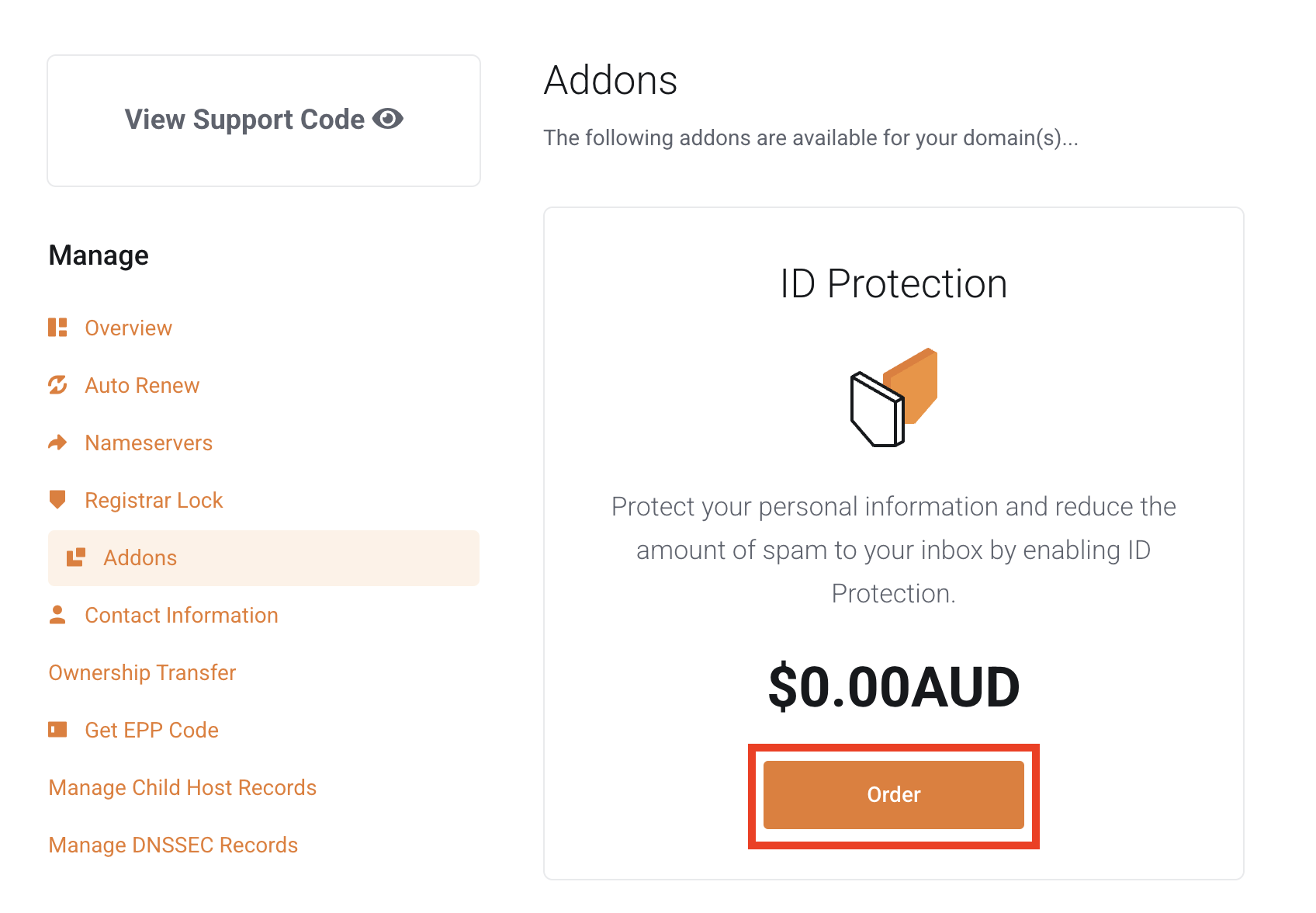Open Manage Child Host Records
The height and width of the screenshot is (913, 1316).
[182, 787]
